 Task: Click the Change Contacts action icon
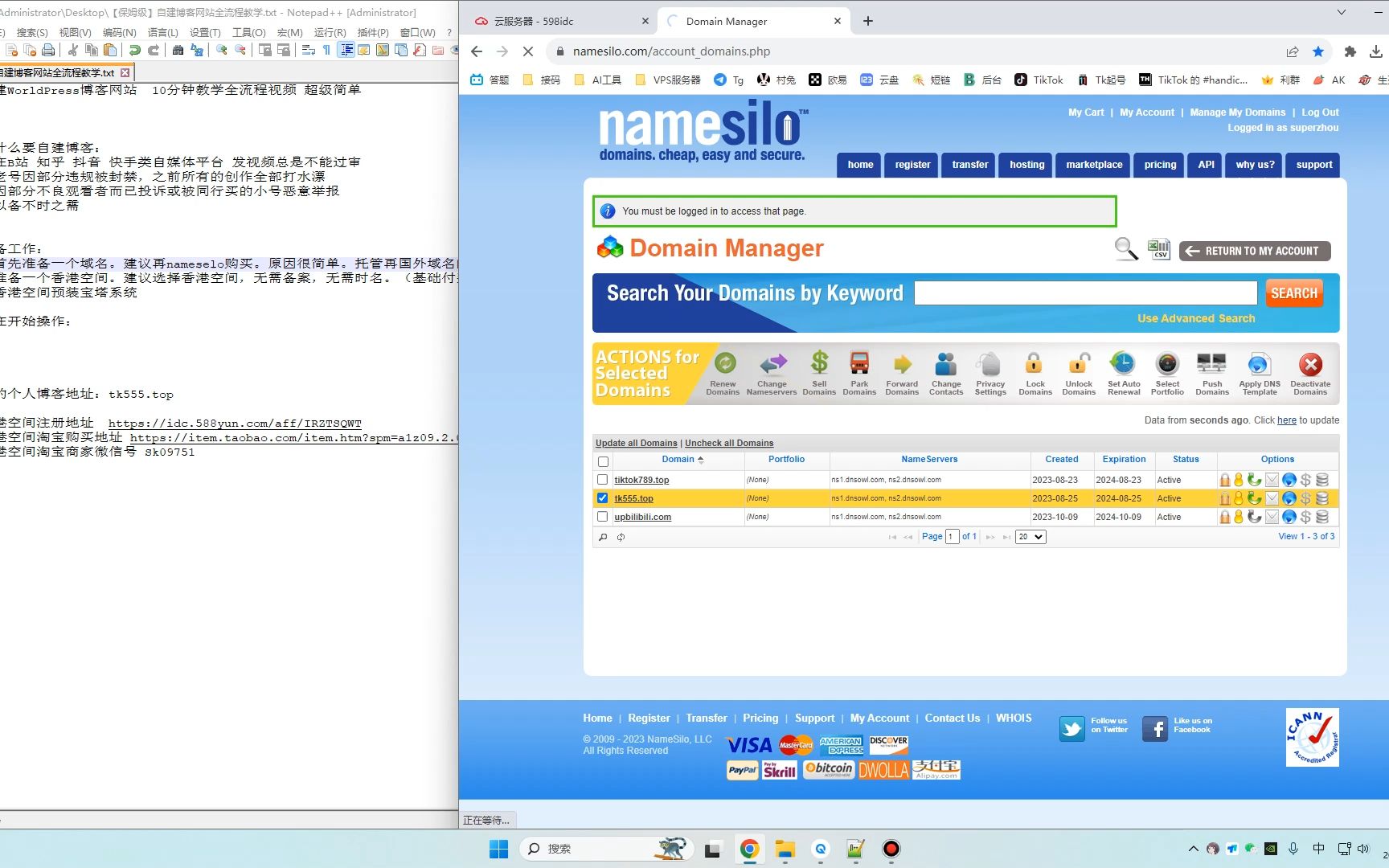[x=946, y=364]
